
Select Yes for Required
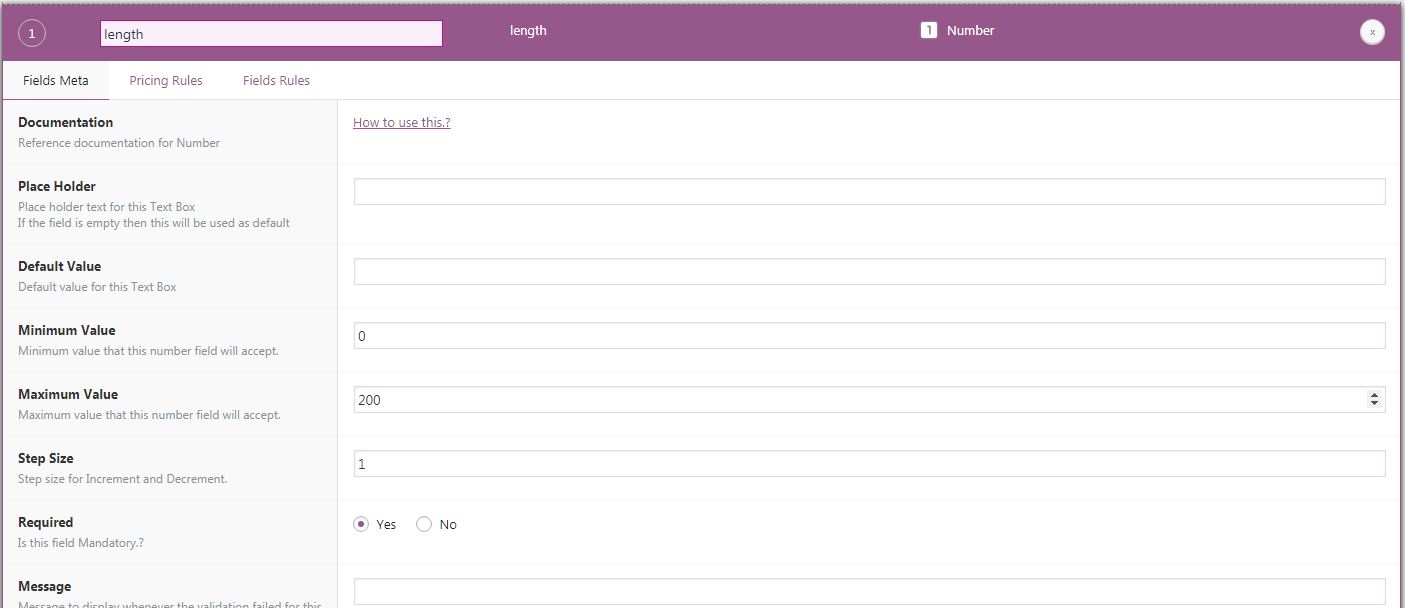(x=362, y=524)
